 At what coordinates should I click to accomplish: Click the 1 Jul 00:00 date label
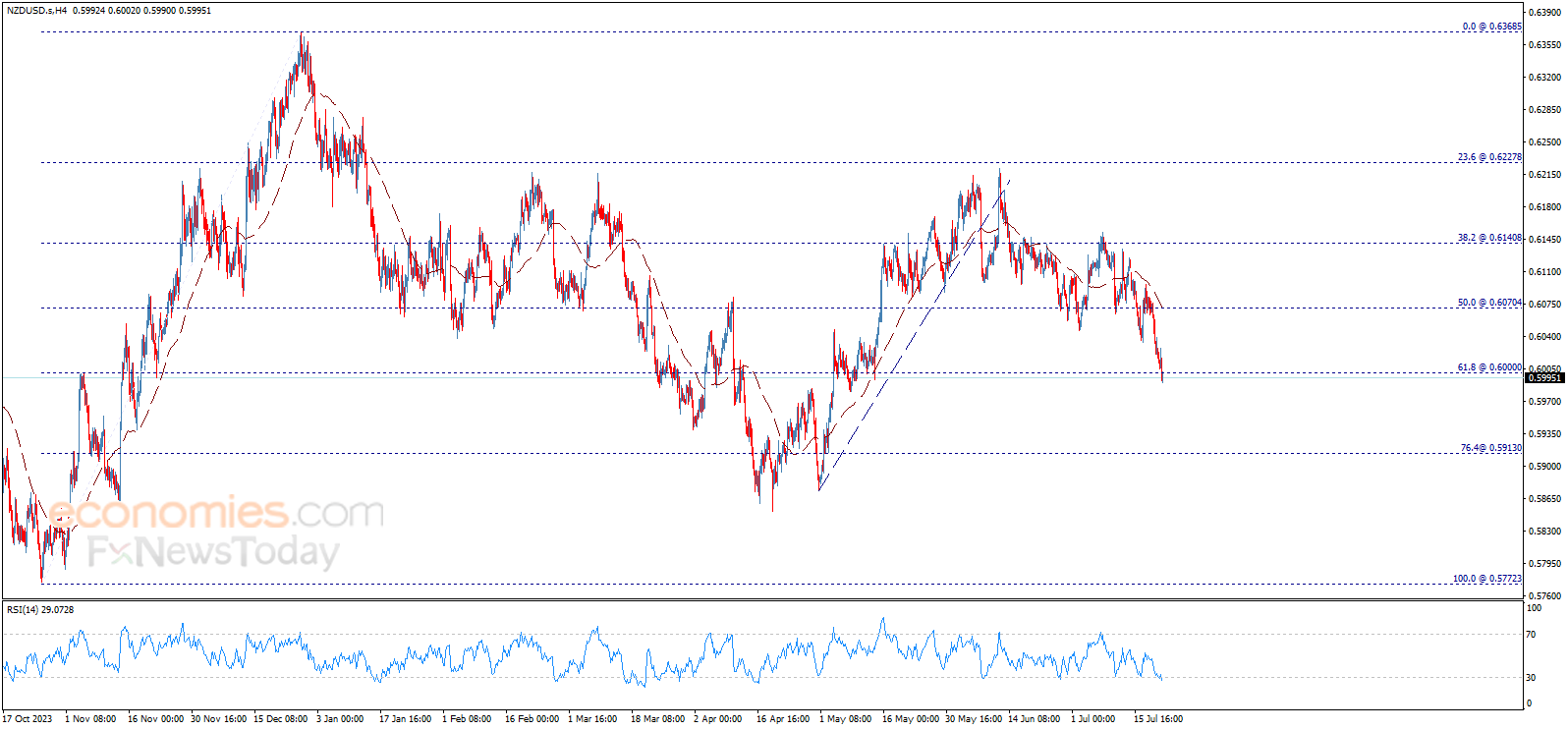1092,719
